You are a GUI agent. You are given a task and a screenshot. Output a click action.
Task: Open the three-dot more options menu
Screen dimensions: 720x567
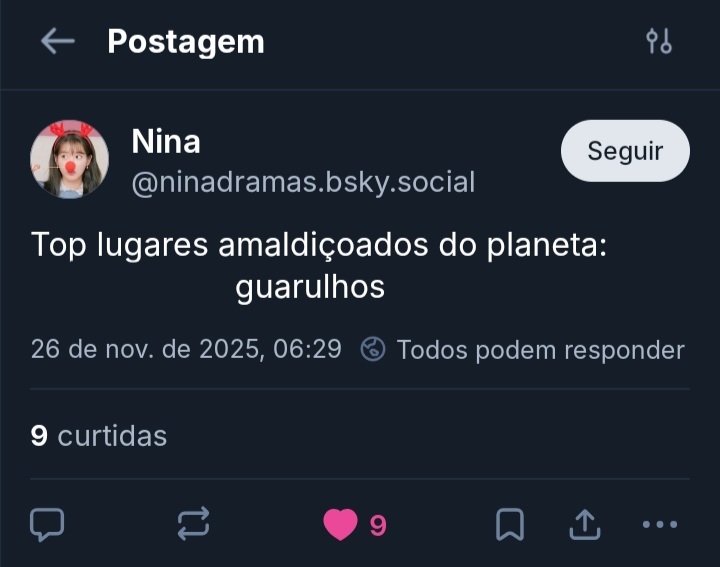[x=659, y=524]
